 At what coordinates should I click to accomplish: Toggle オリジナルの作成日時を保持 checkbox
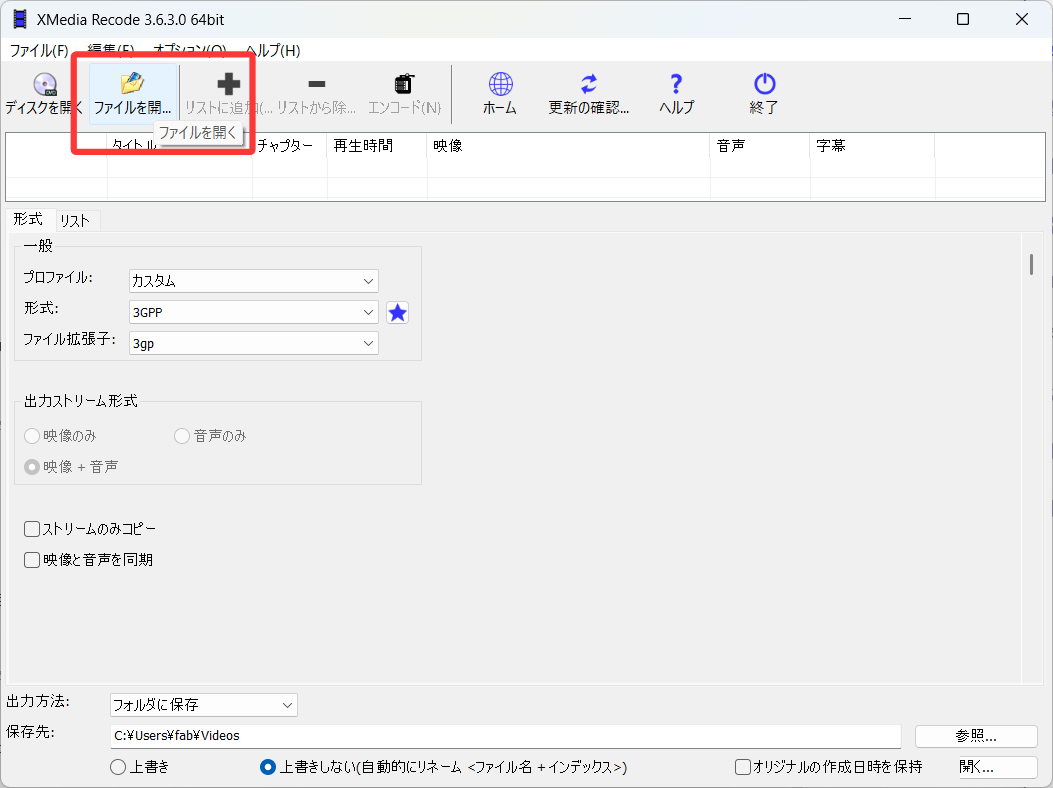click(x=742, y=767)
